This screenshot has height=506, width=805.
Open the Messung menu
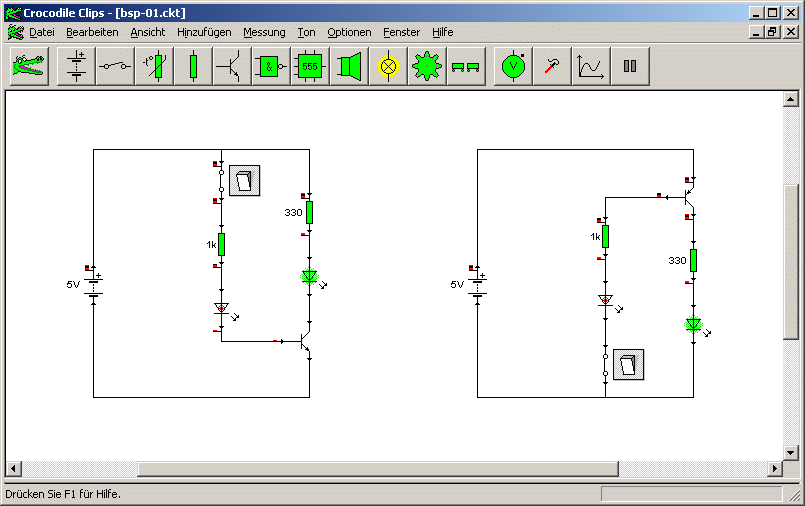click(x=264, y=32)
